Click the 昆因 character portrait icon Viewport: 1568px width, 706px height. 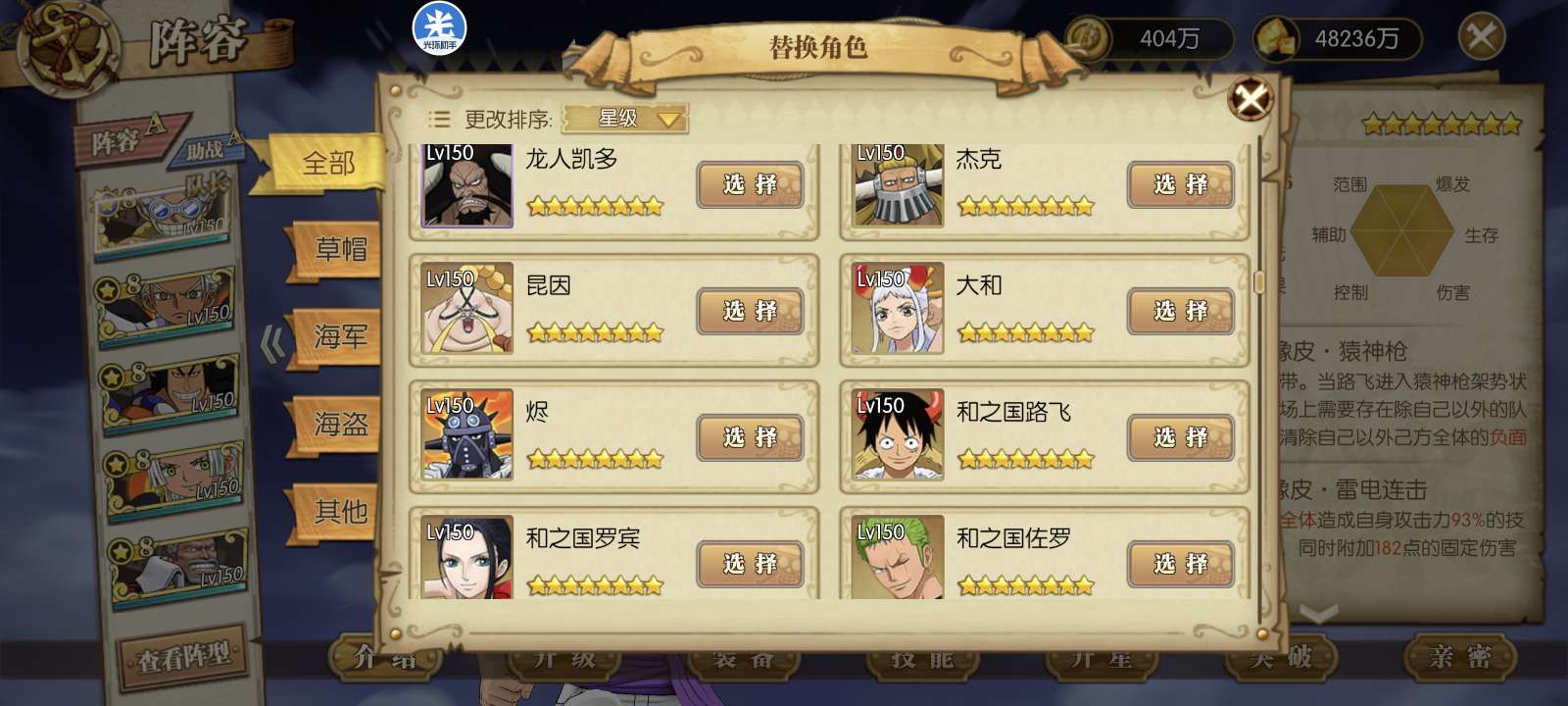[466, 309]
